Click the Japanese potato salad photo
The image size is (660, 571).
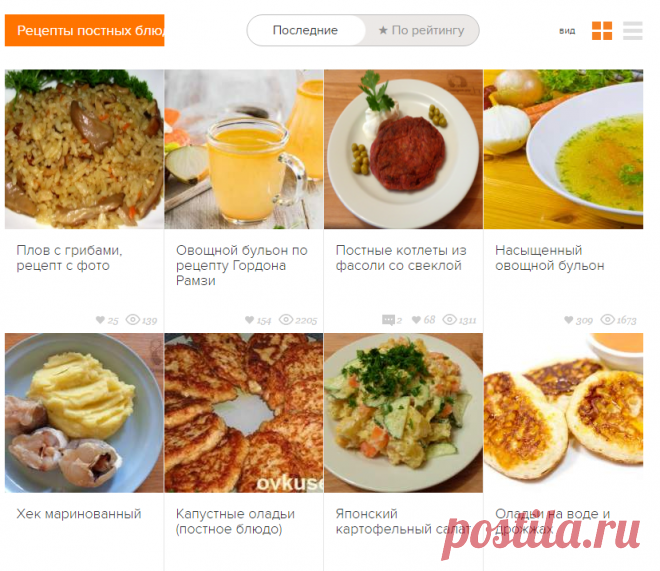[403, 413]
